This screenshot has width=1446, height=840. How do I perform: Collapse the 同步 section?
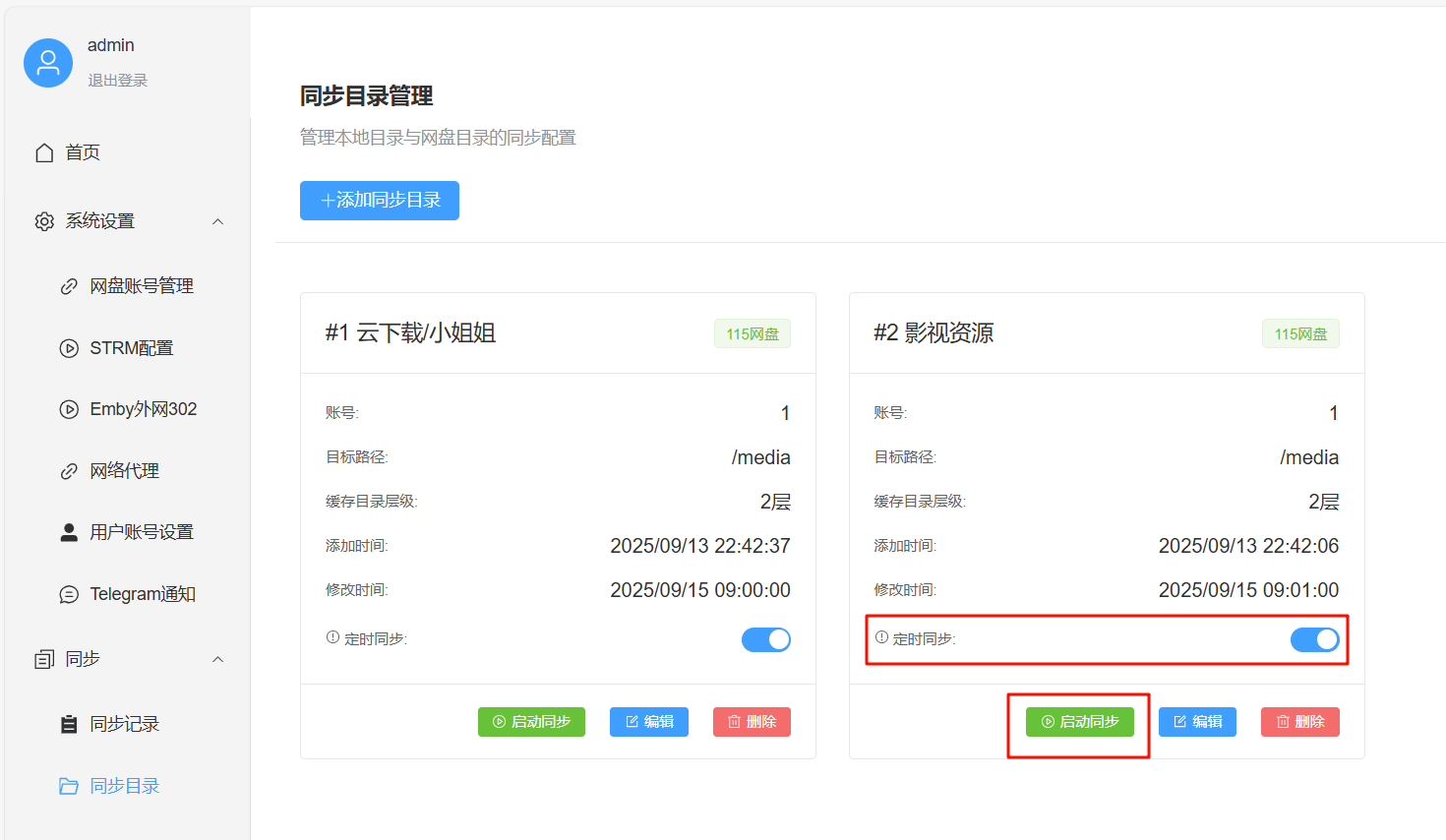click(218, 659)
